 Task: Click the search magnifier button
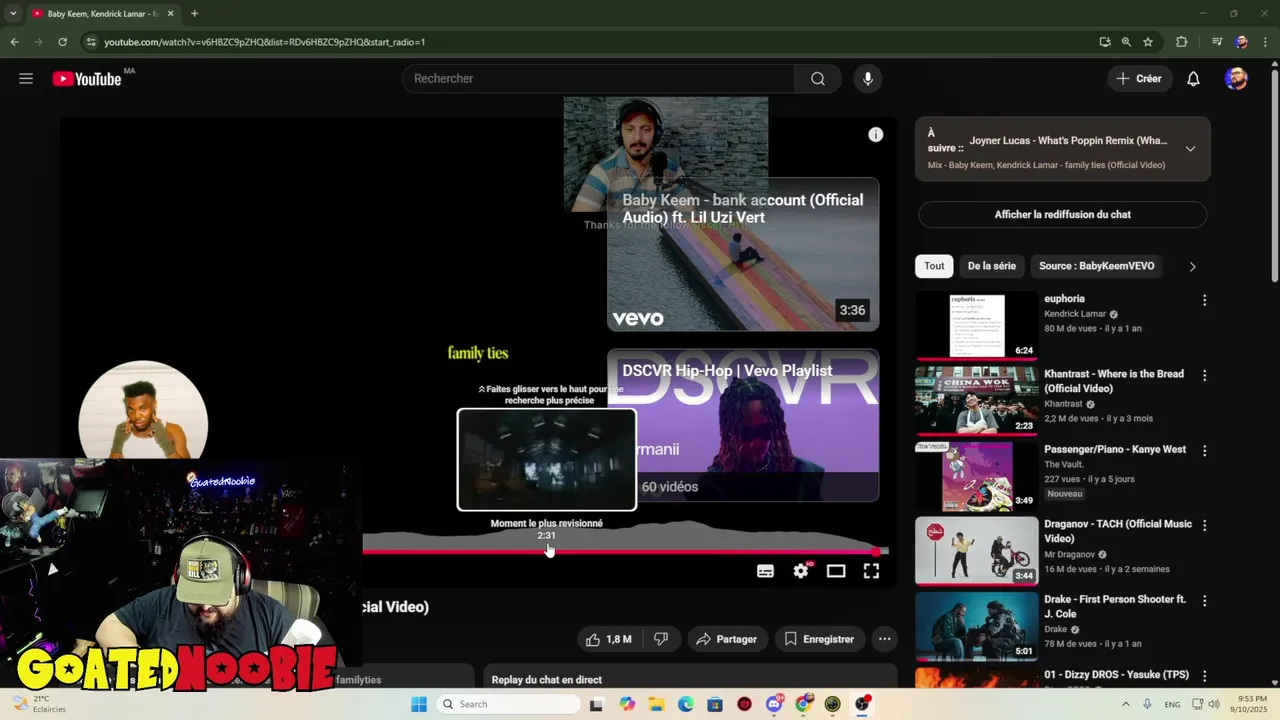(x=818, y=79)
